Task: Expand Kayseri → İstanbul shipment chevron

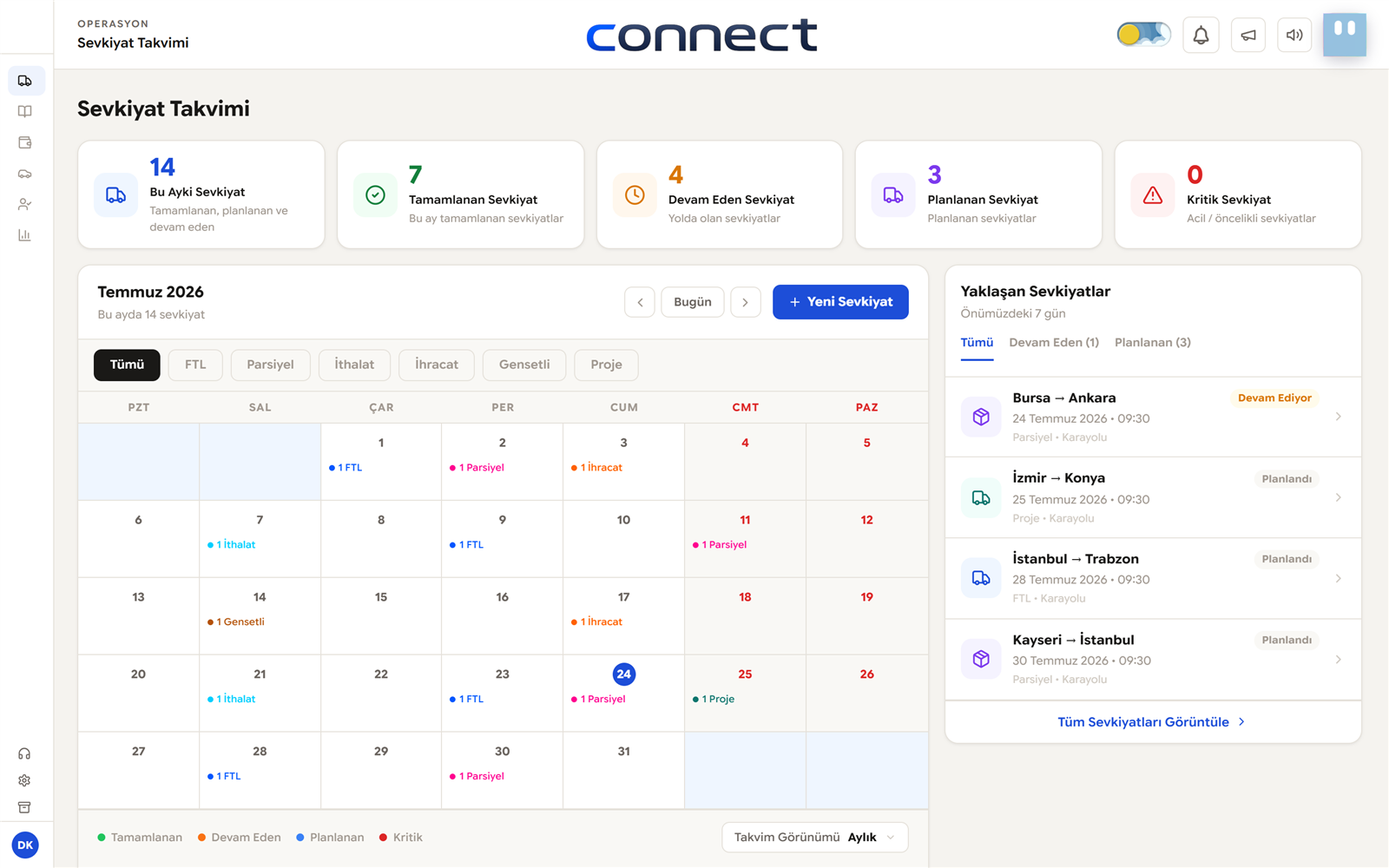Action: (x=1339, y=659)
